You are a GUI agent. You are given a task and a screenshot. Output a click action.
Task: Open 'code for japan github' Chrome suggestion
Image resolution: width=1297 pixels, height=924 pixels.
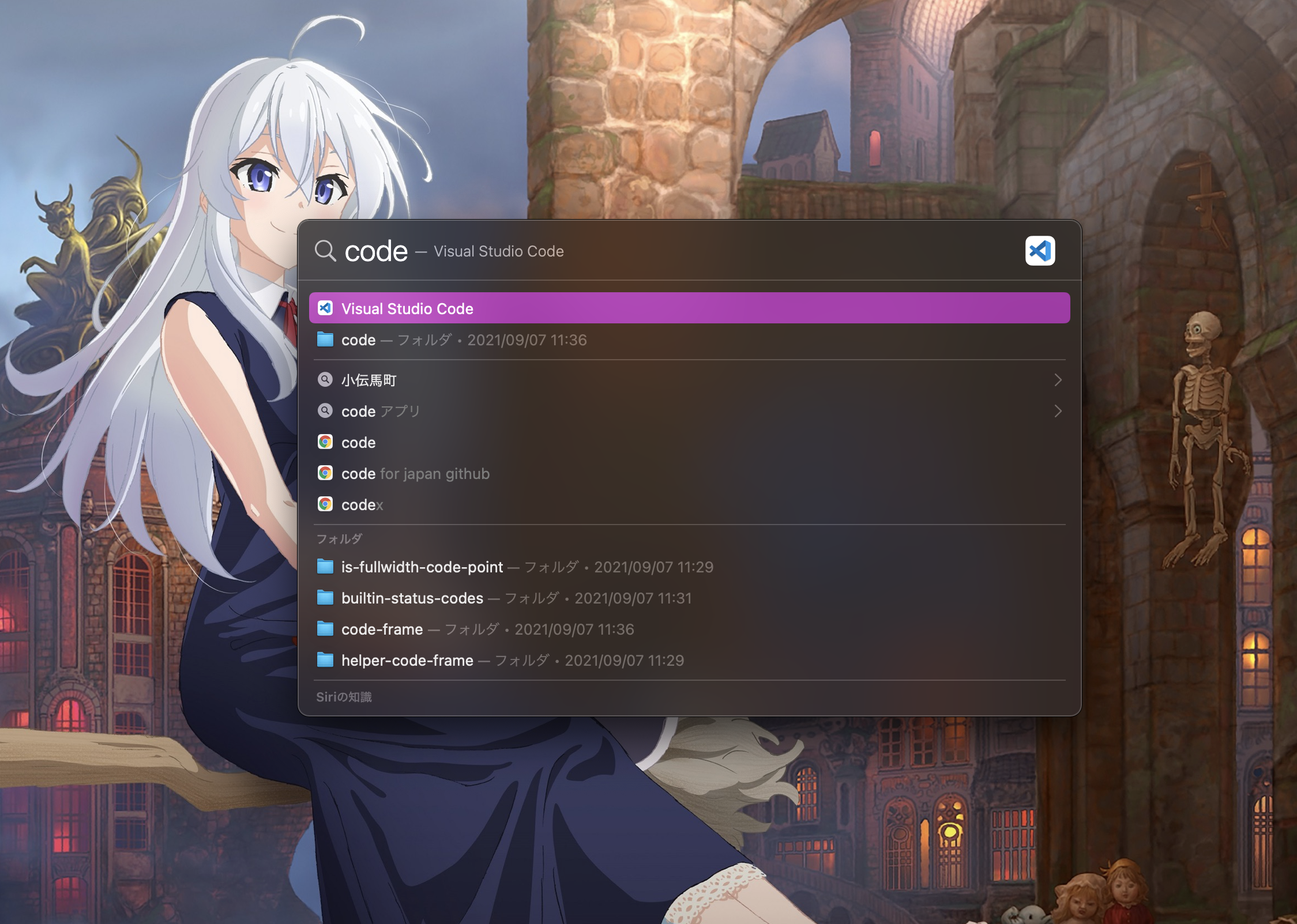click(x=689, y=473)
